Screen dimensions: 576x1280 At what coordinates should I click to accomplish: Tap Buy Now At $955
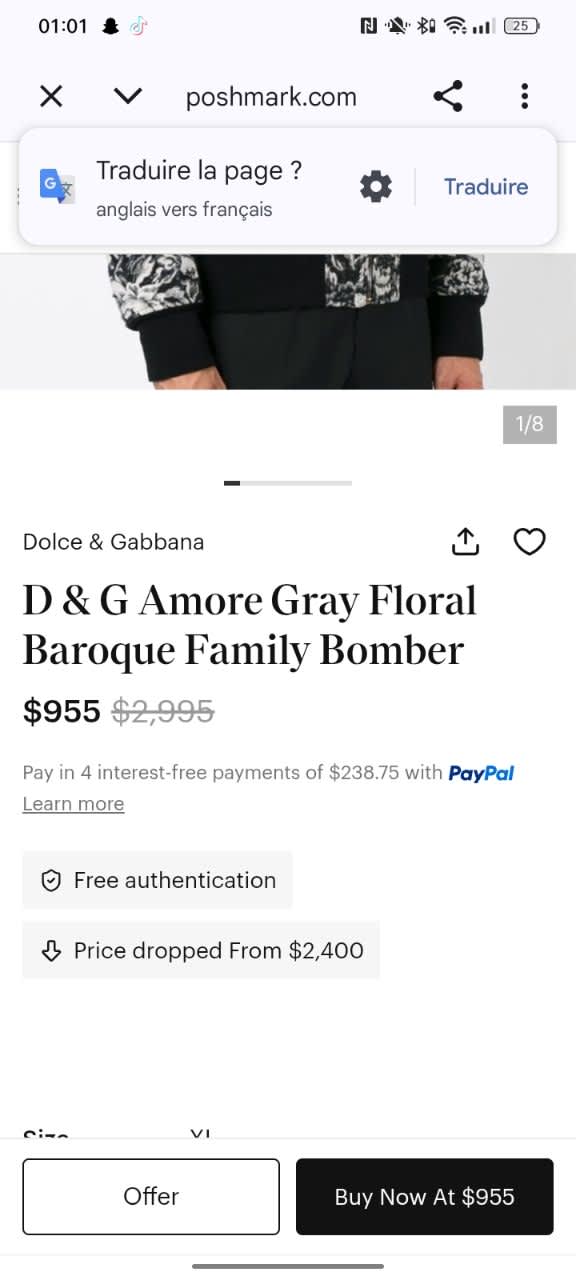(x=424, y=1197)
